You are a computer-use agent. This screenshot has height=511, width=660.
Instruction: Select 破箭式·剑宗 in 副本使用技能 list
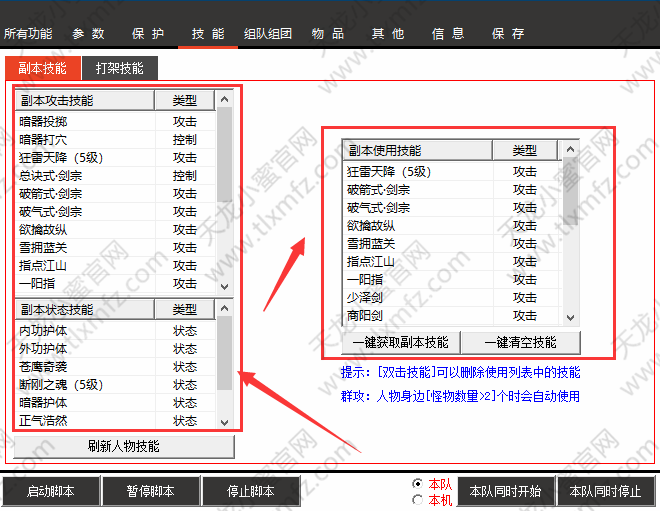point(452,190)
